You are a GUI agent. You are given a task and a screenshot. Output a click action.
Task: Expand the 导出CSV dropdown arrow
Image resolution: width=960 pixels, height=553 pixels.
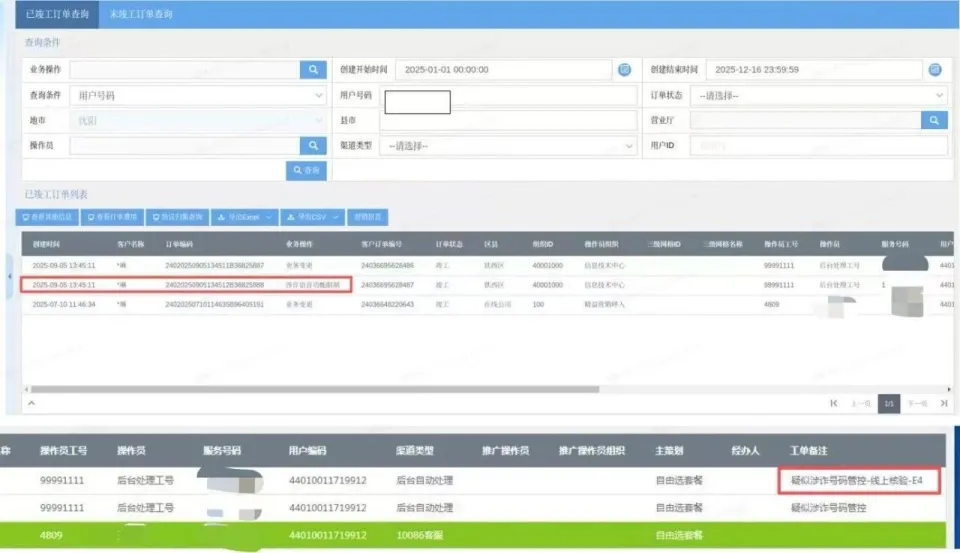point(338,217)
